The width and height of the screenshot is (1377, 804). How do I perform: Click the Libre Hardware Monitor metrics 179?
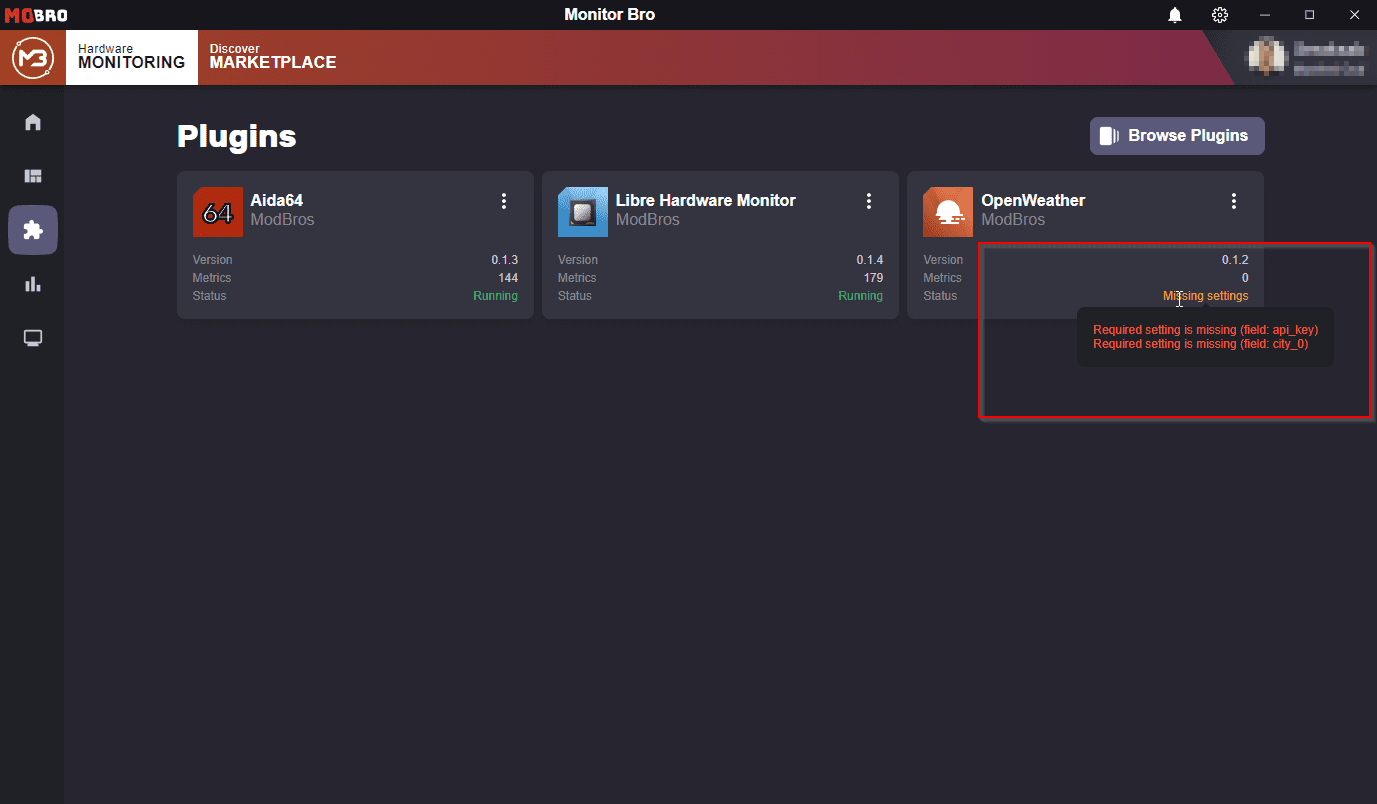point(873,278)
